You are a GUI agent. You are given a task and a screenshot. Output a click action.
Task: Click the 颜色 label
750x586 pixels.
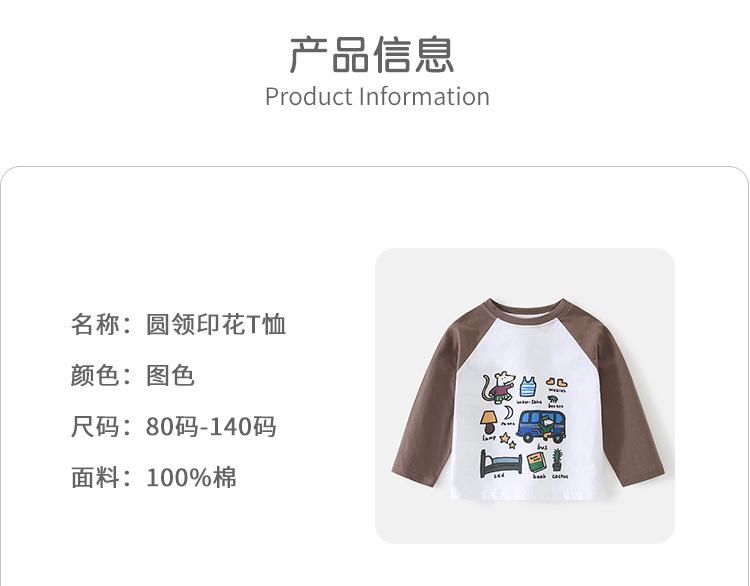pos(95,376)
